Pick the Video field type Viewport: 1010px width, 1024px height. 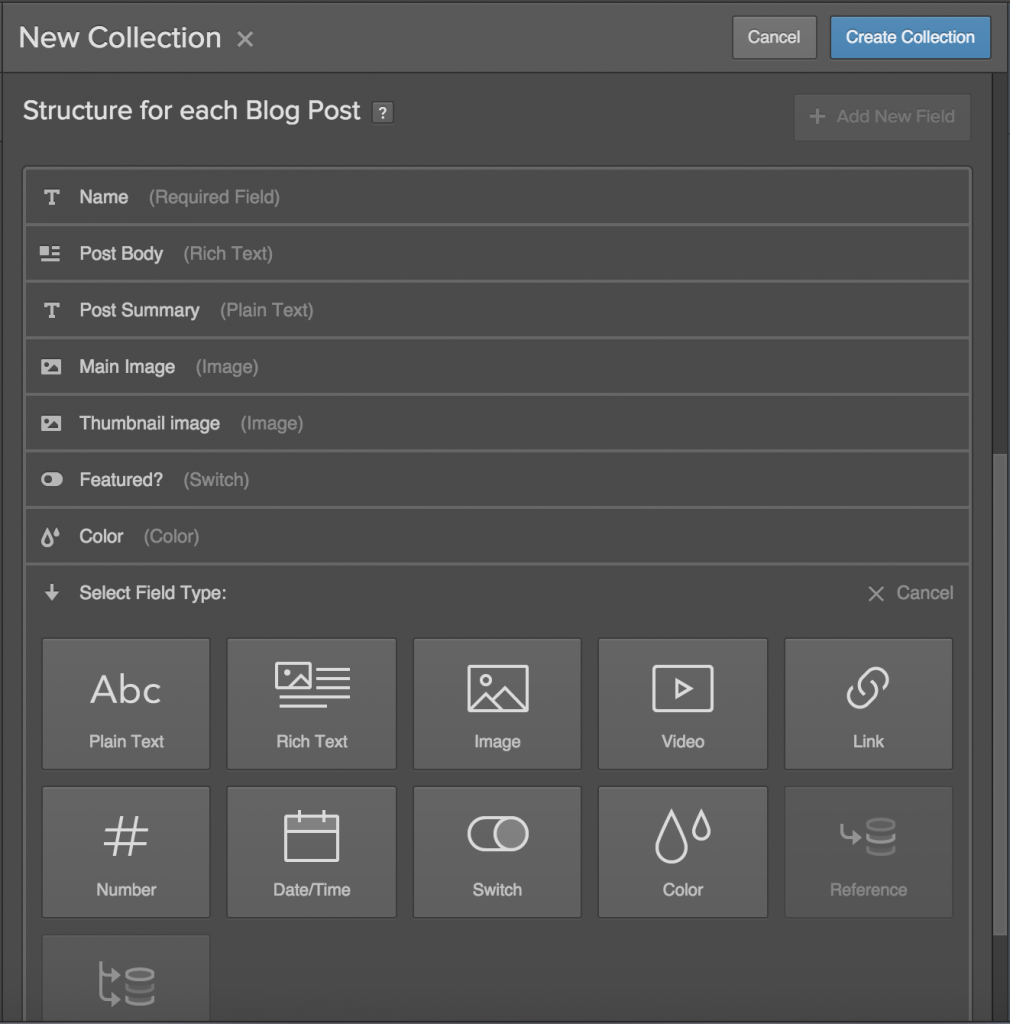[682, 703]
